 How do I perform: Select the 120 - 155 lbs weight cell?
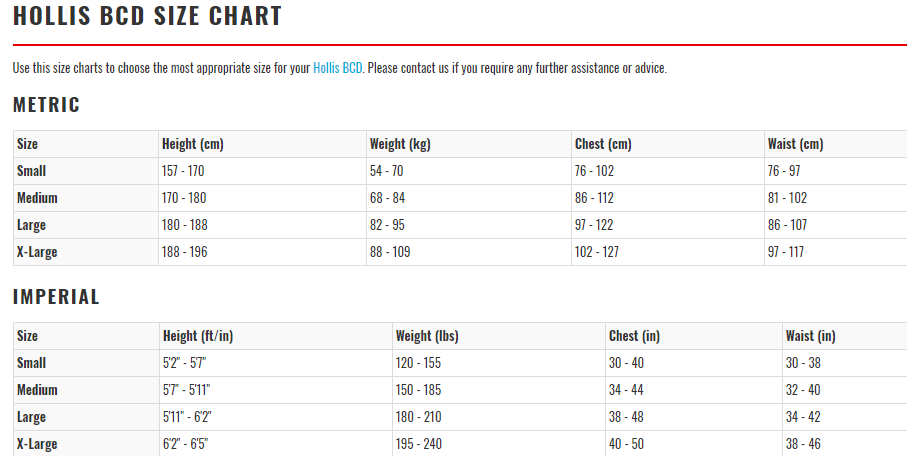click(418, 363)
